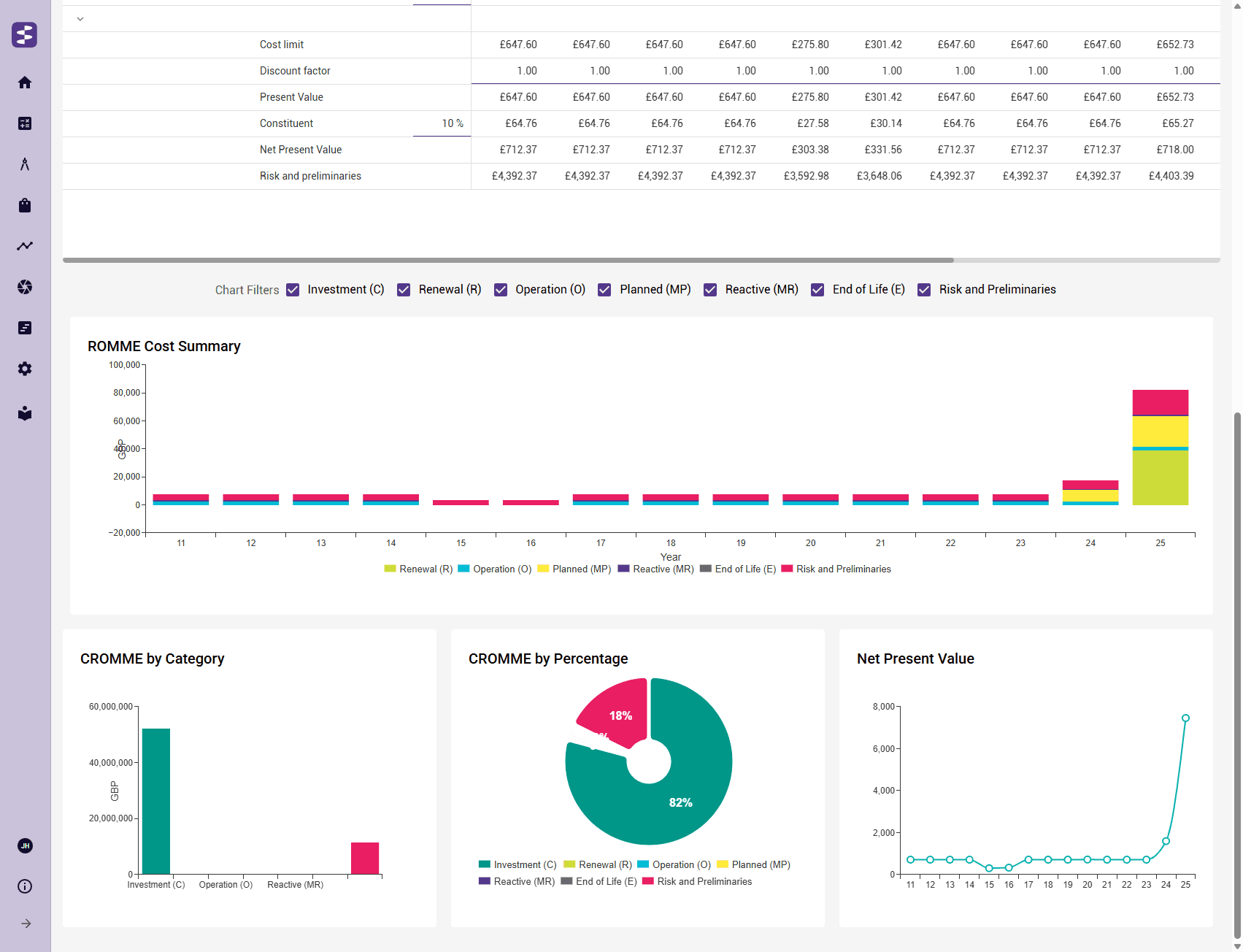Image resolution: width=1243 pixels, height=952 pixels.
Task: Toggle the Risk and Preliminaries filter checkbox
Action: pyautogui.click(x=924, y=290)
